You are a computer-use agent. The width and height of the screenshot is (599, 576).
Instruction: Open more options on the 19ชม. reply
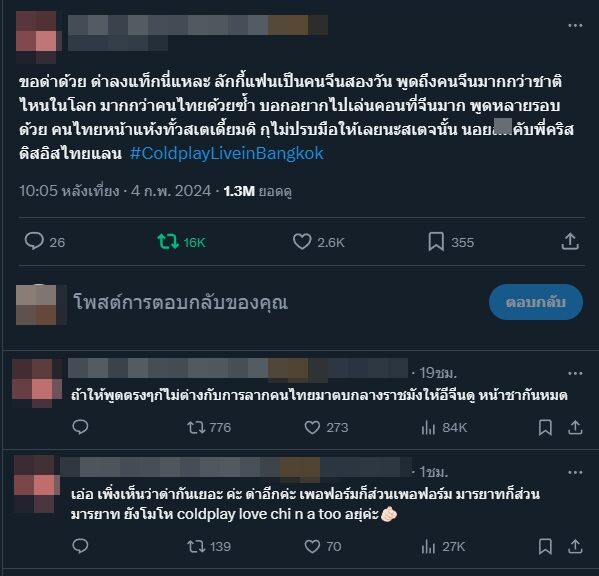click(x=575, y=373)
